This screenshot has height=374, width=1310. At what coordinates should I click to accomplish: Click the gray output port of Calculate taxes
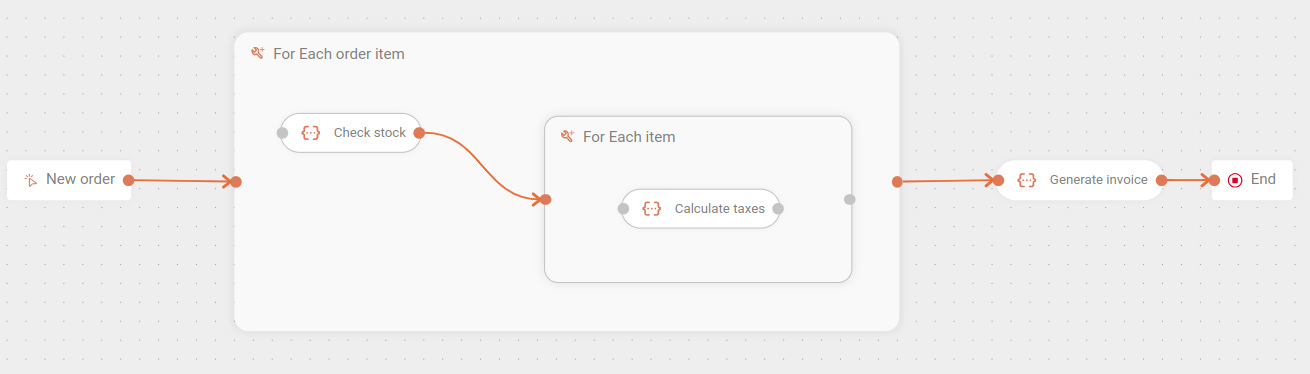[x=778, y=209]
